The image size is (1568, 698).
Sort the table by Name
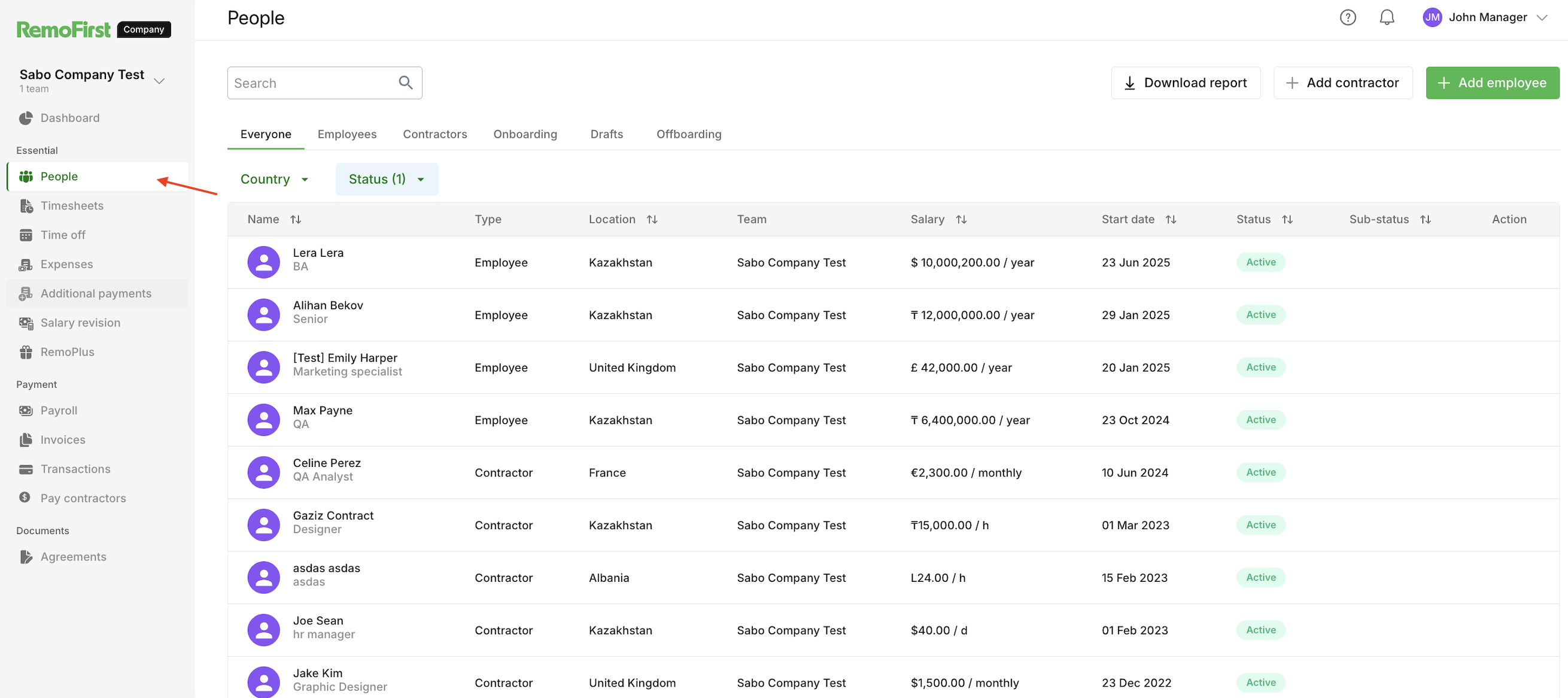[296, 219]
